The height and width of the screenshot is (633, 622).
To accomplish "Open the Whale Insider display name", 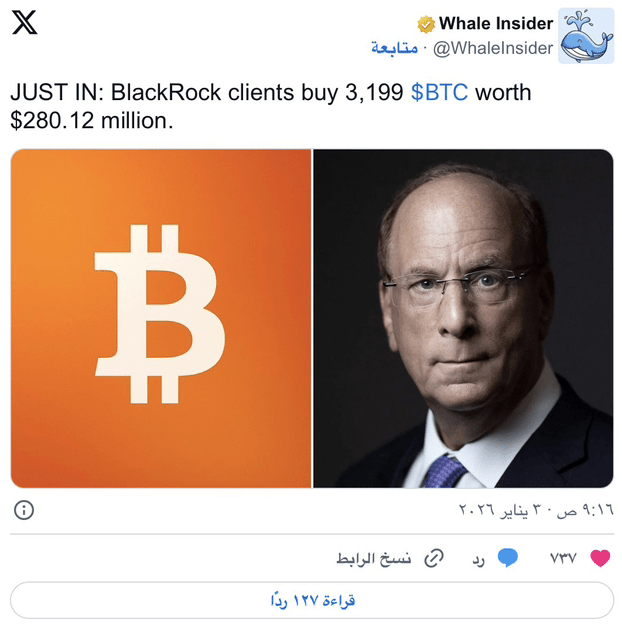I will click(x=496, y=23).
